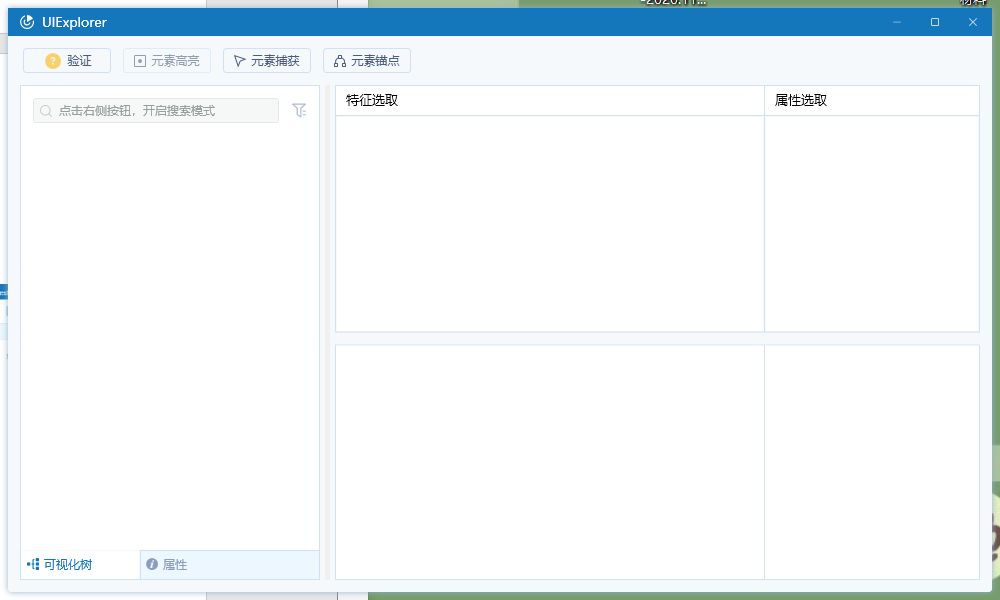Viewport: 1000px width, 600px height.
Task: Capture an element using the 元素捕获 tool
Action: 267,60
